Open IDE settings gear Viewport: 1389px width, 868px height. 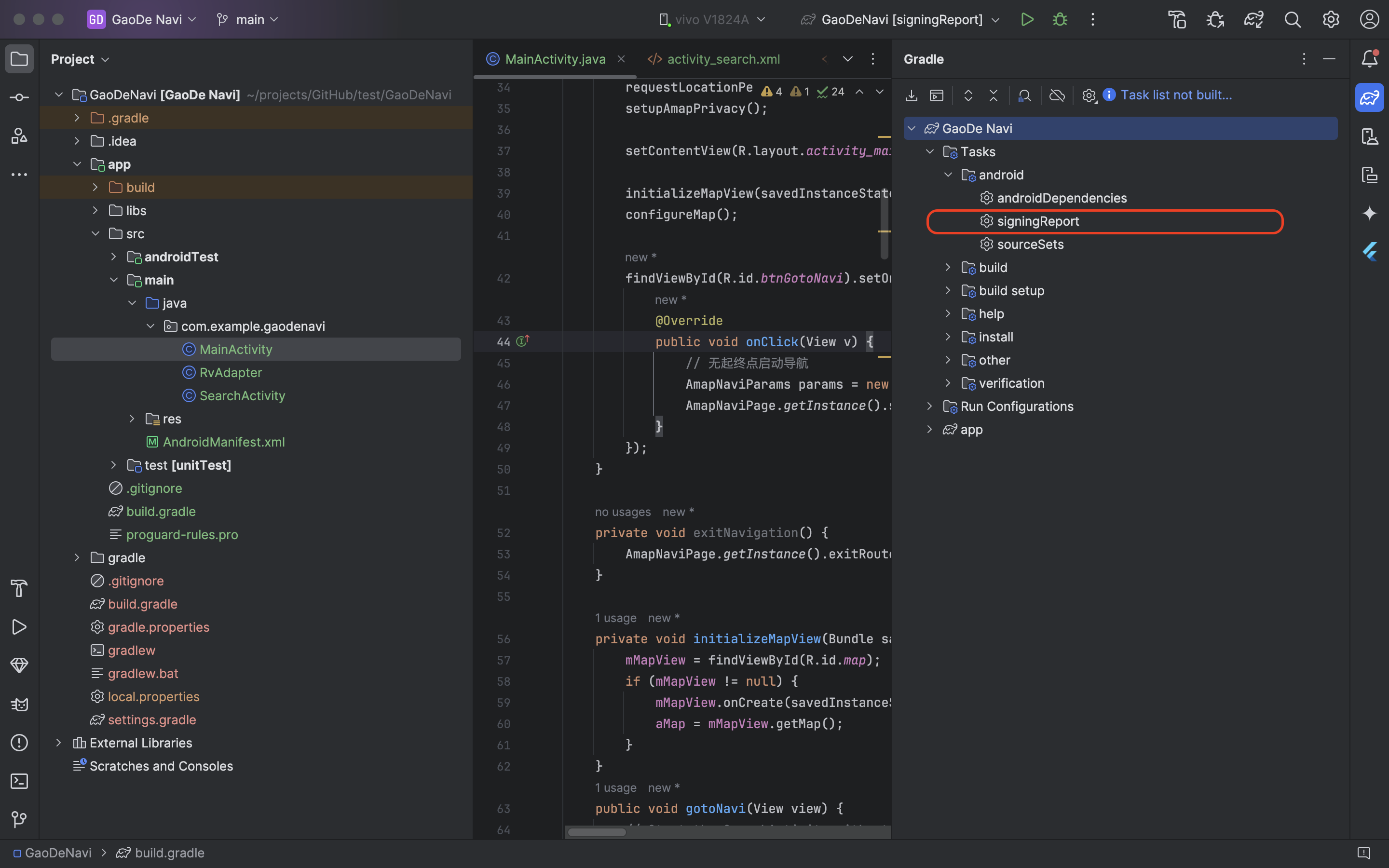pos(1331,19)
